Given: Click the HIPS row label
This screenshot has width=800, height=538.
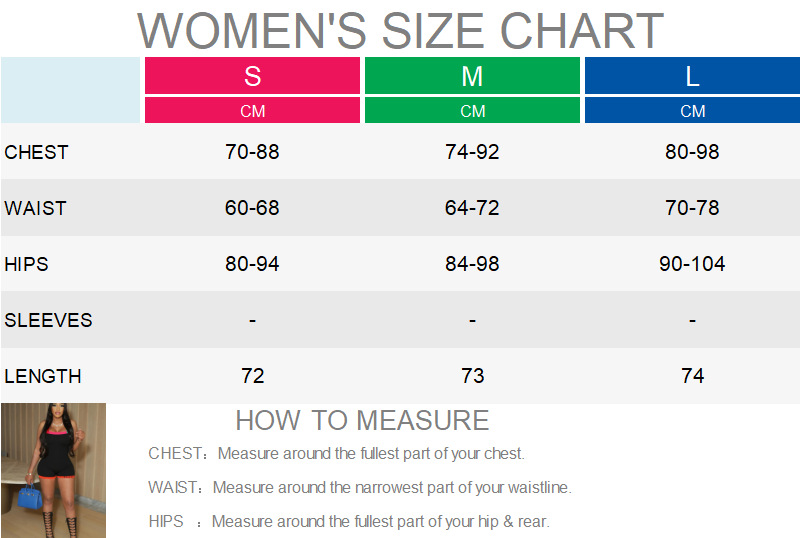Looking at the screenshot, I should pyautogui.click(x=26, y=264).
